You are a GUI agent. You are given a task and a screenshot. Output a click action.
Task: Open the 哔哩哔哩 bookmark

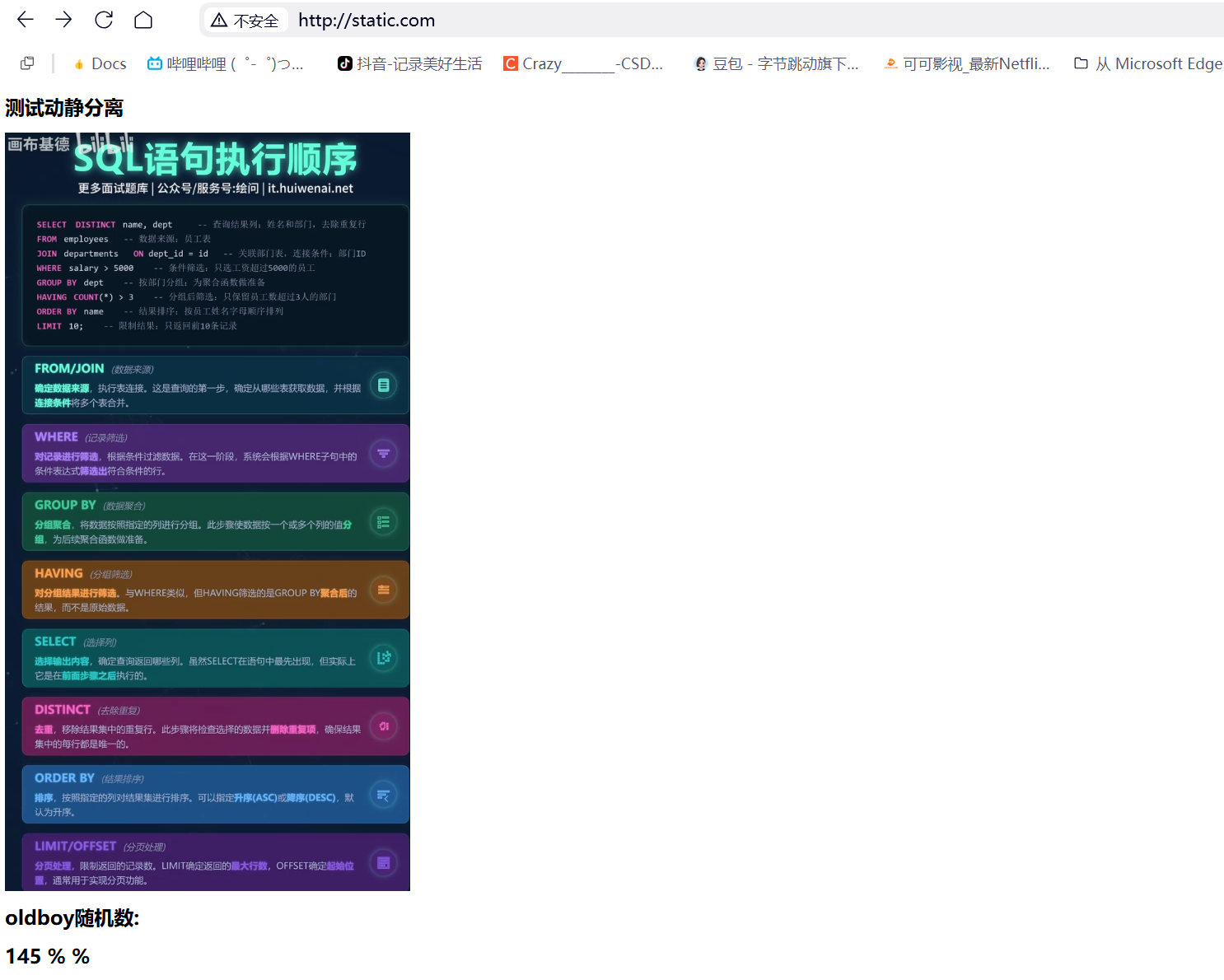click(225, 63)
